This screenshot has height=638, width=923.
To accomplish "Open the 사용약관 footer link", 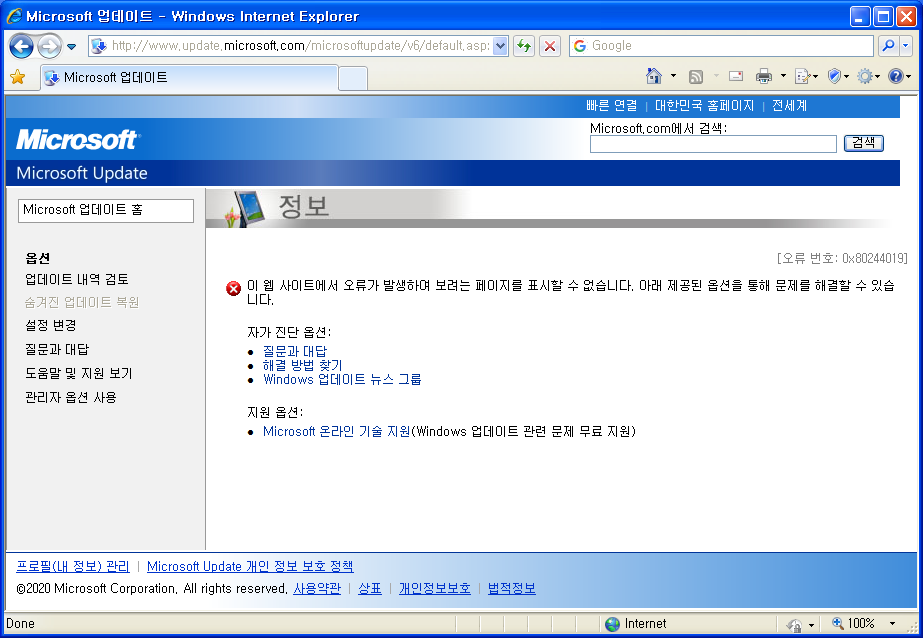I will [317, 589].
